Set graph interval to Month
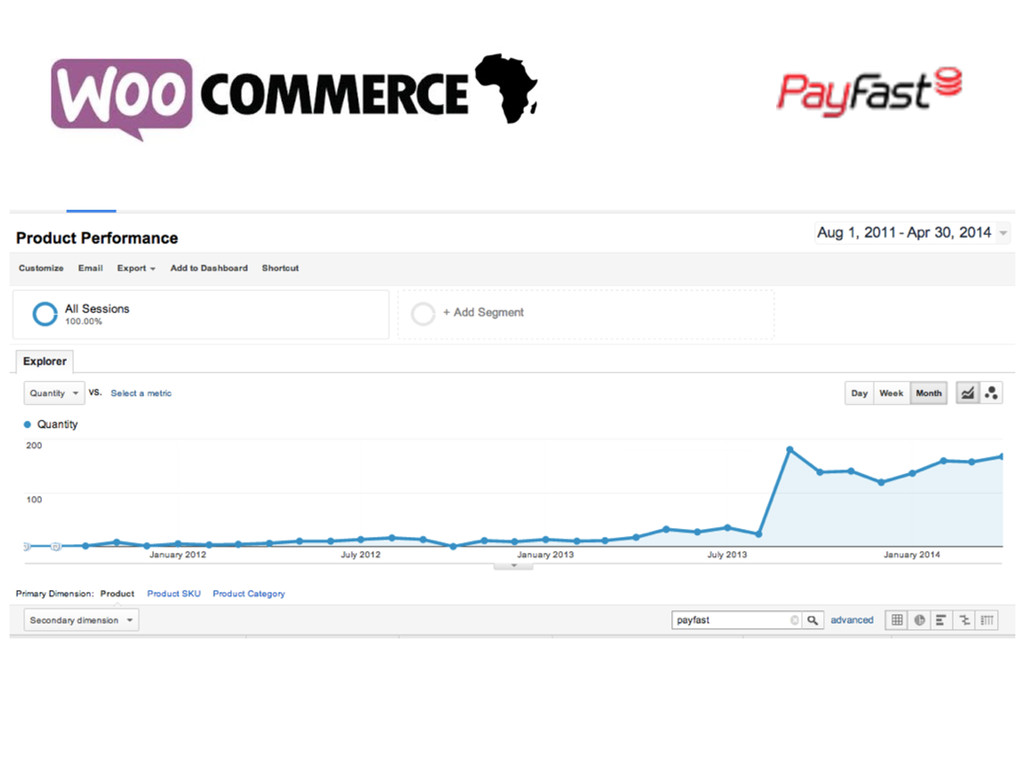This screenshot has width=1024, height=768. click(x=929, y=393)
